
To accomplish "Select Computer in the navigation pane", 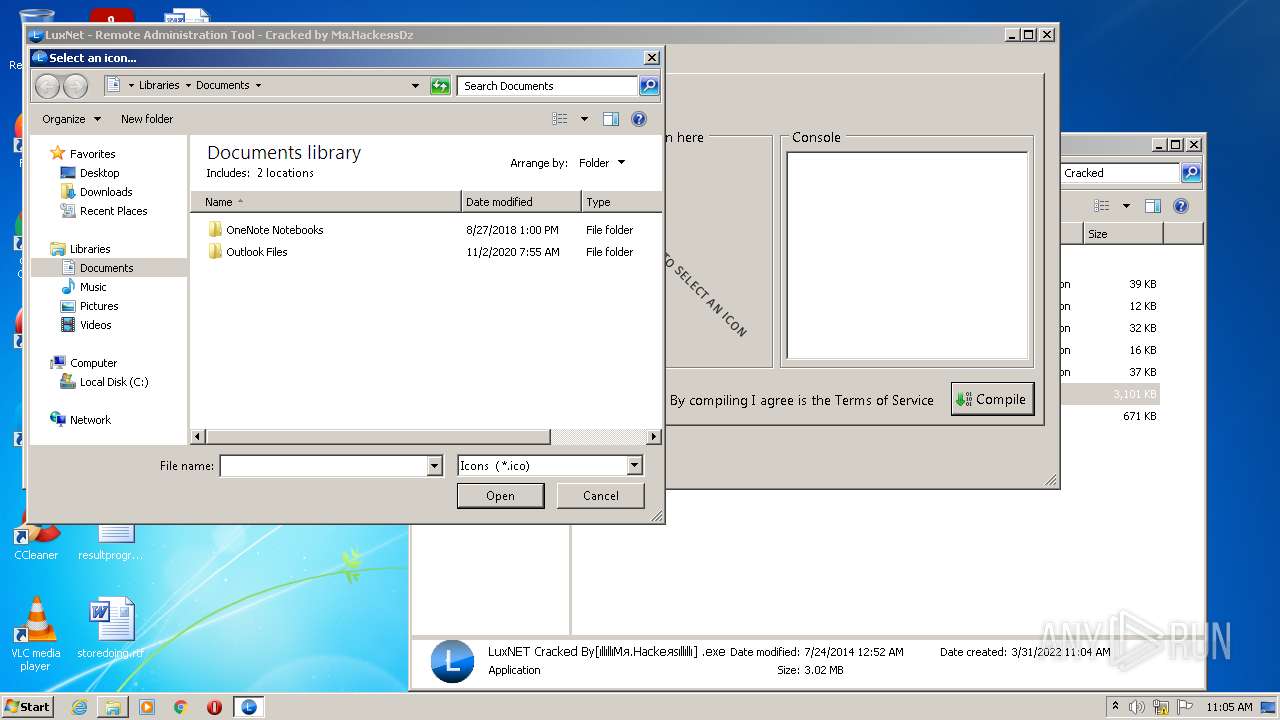I will (93, 363).
